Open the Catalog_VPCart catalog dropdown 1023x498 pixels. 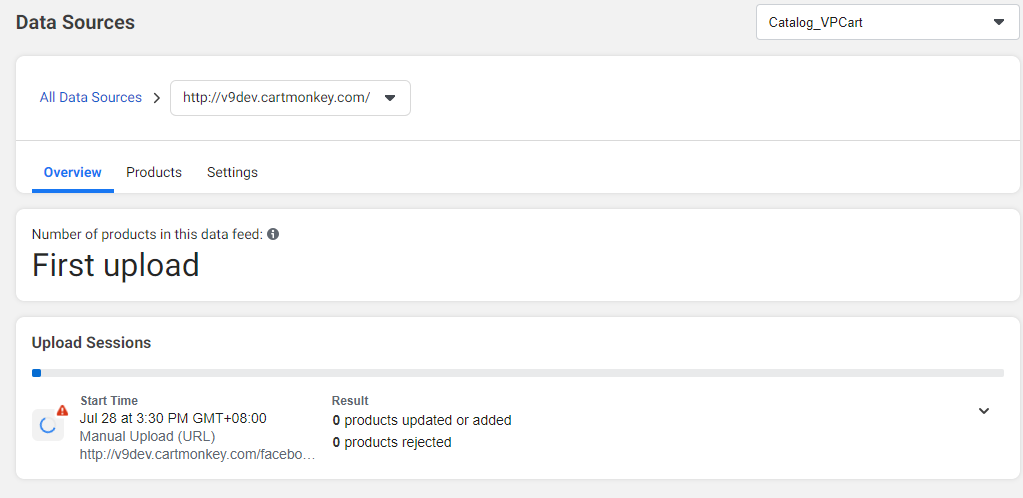tap(887, 22)
